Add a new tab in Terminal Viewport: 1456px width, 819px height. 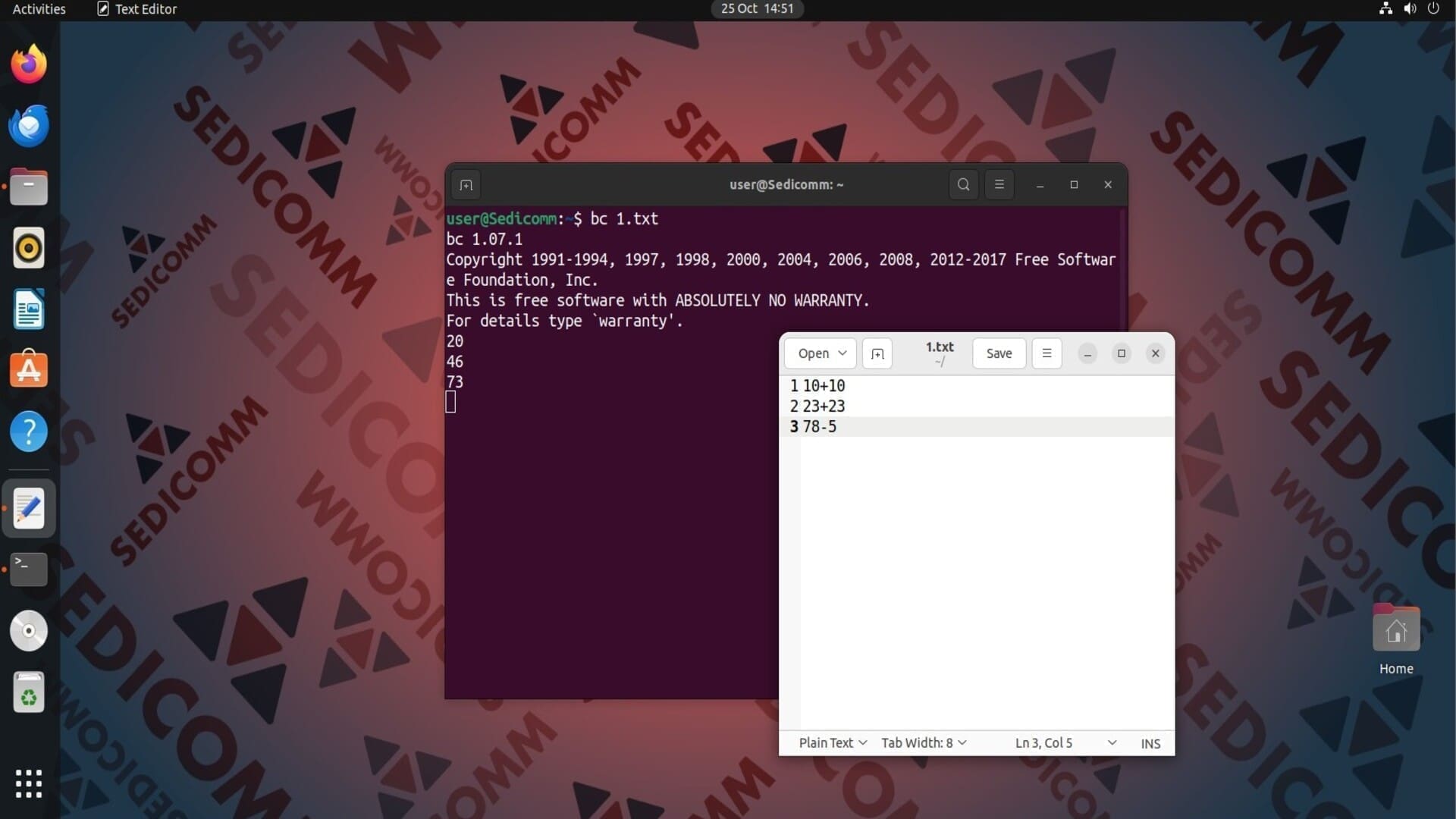[x=466, y=184]
